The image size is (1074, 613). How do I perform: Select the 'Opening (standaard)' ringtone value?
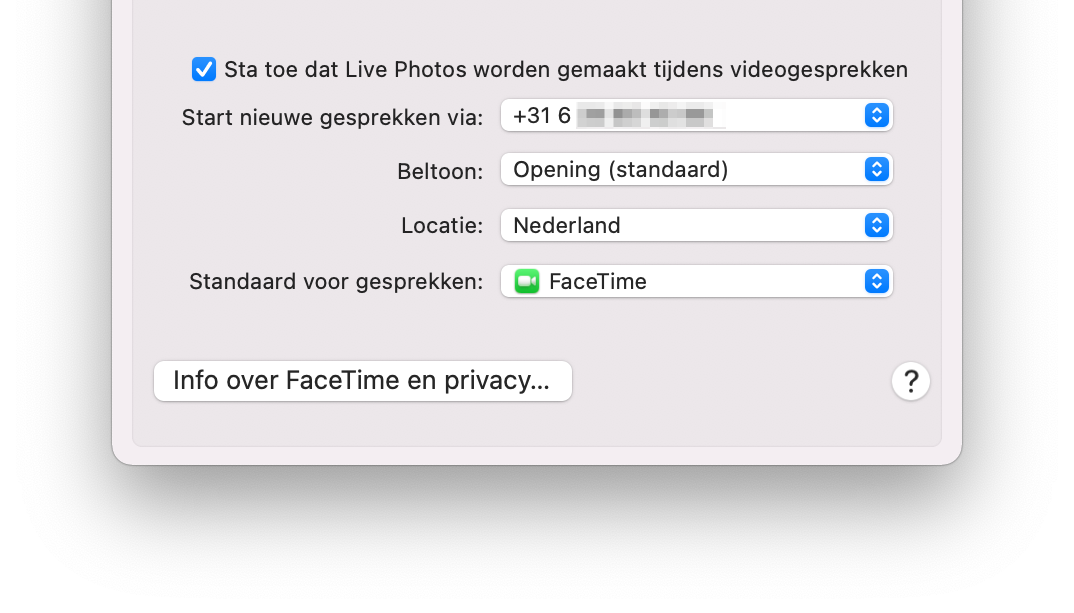(x=621, y=169)
